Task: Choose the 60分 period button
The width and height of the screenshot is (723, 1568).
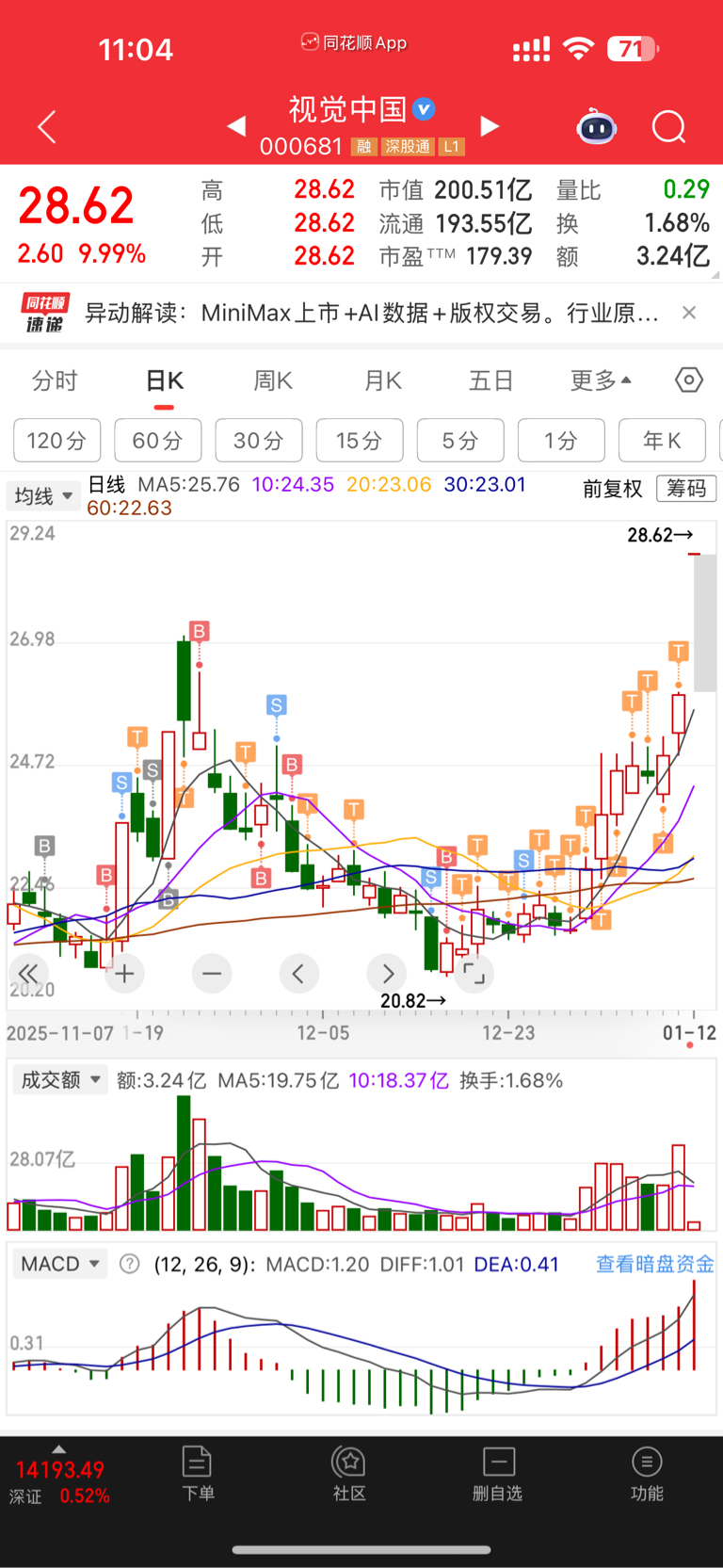Action: (x=157, y=441)
